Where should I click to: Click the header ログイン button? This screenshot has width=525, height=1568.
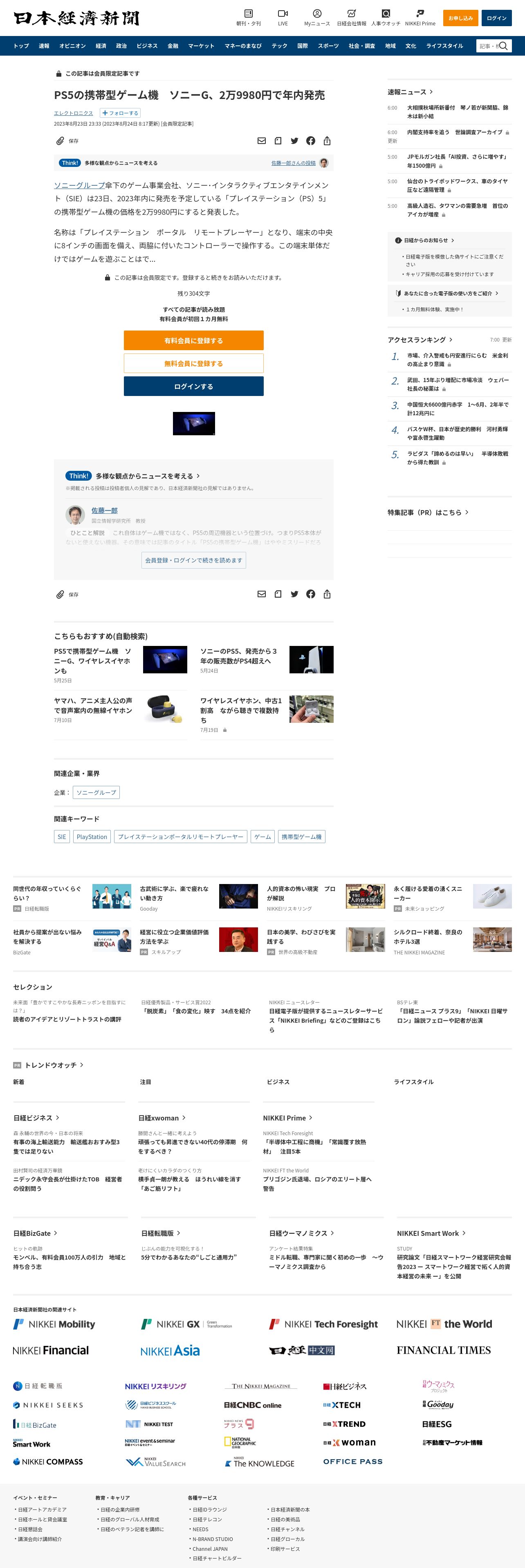tap(496, 18)
